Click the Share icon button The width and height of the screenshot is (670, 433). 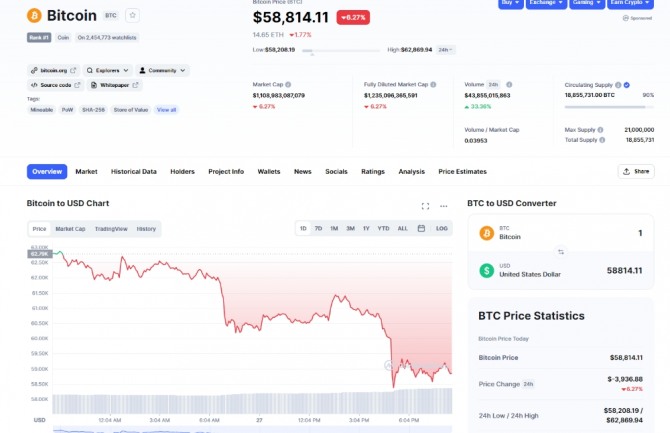point(636,171)
